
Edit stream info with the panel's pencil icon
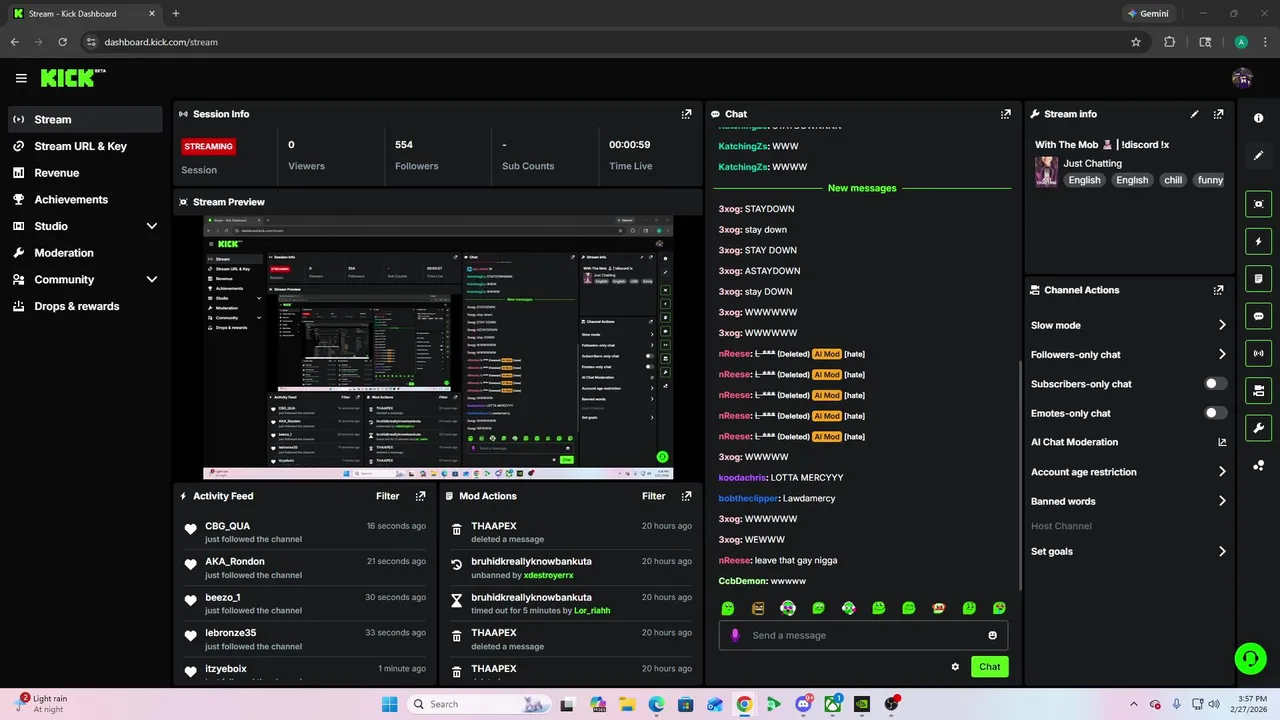click(x=1195, y=114)
